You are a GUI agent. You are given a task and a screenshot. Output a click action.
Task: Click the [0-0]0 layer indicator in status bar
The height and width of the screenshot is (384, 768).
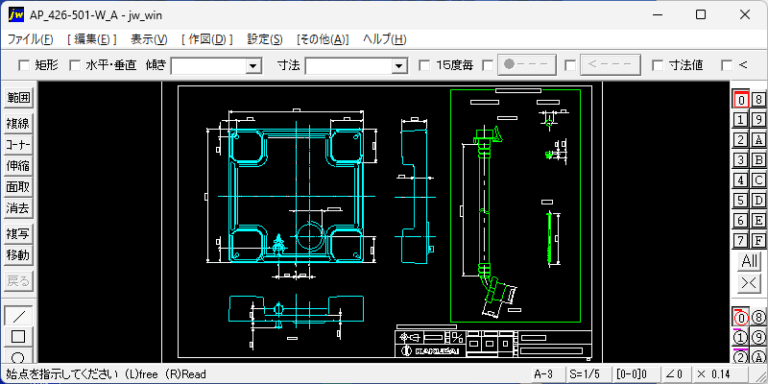tap(632, 375)
